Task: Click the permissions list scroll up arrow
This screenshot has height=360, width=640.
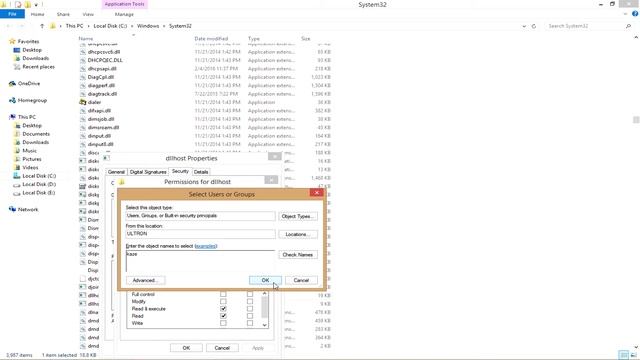Action: coord(264,293)
